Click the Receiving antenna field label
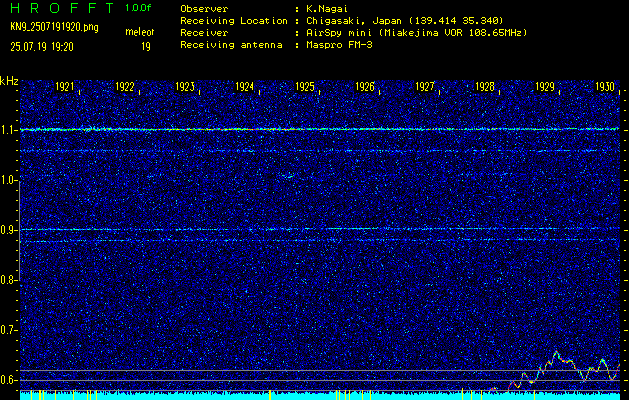Screen dimensions: 629x400 pyautogui.click(x=231, y=45)
